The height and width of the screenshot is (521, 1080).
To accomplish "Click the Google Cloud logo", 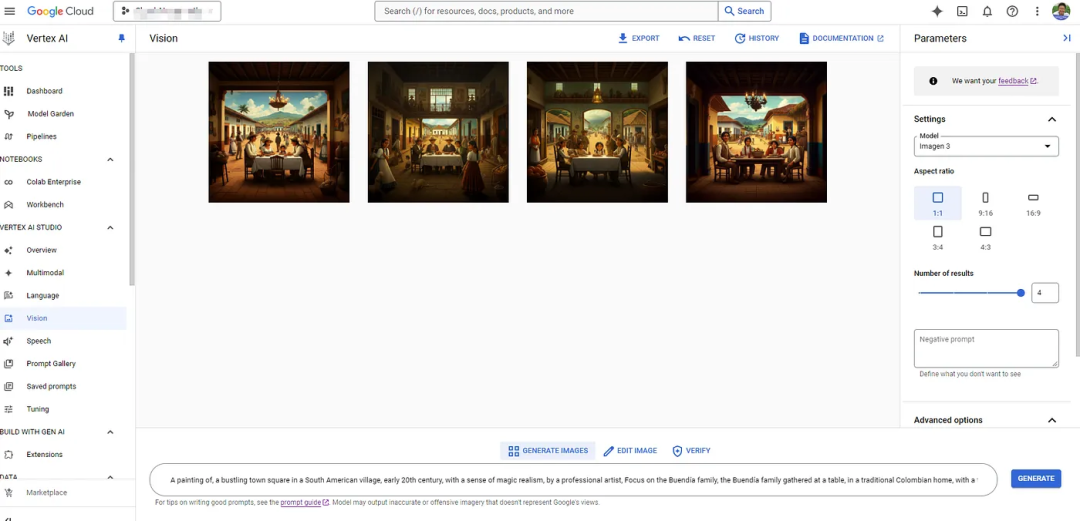I will (61, 11).
